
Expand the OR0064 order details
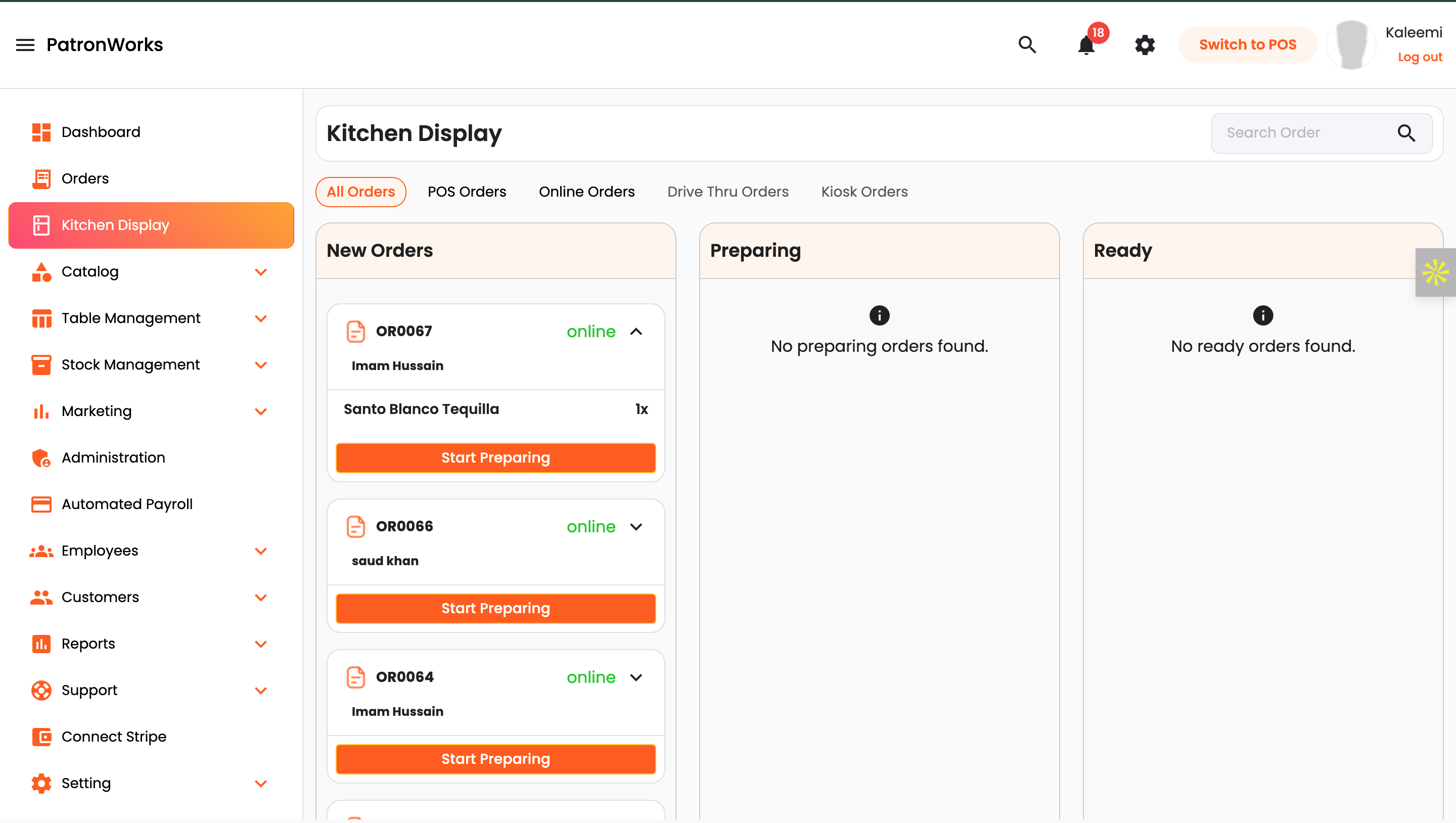(x=636, y=677)
